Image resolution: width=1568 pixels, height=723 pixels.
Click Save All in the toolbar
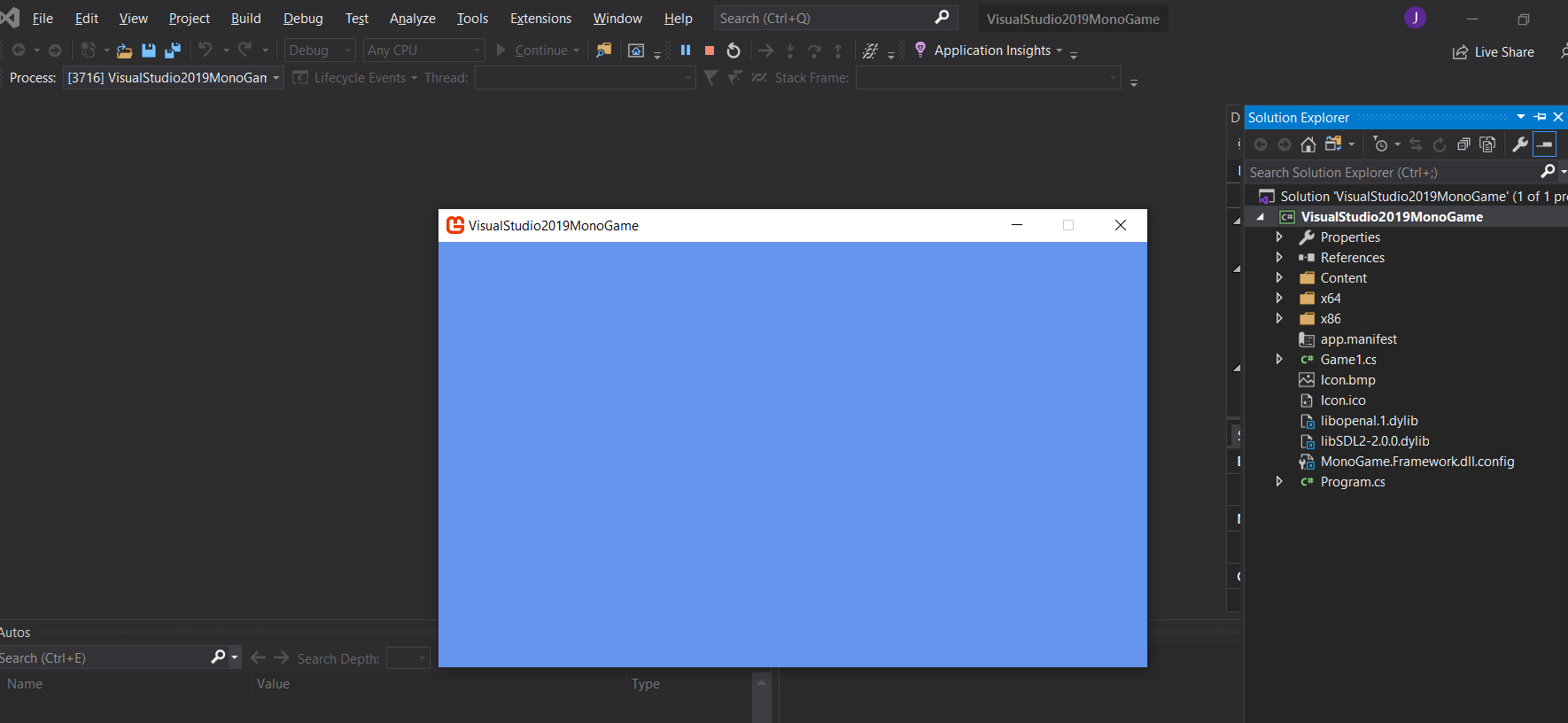coord(173,51)
